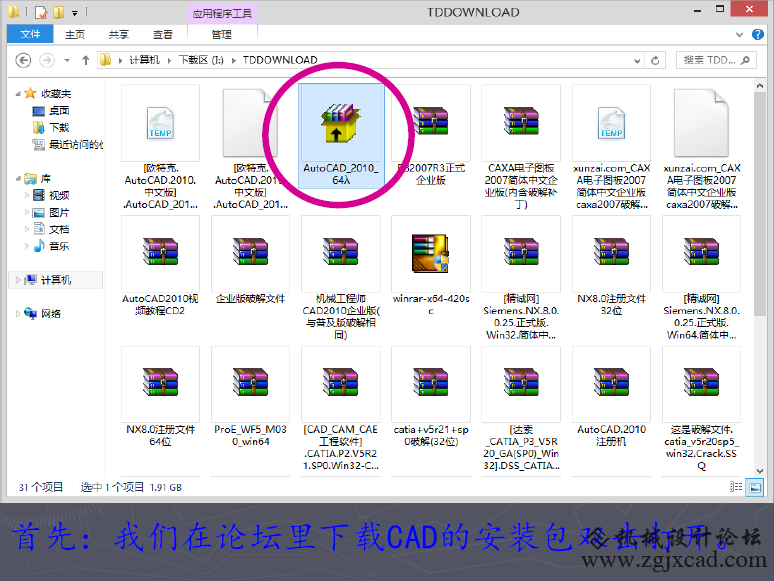Select the 应用程序工具 contextual tab
Viewport: 774px width, 581px height.
222,13
